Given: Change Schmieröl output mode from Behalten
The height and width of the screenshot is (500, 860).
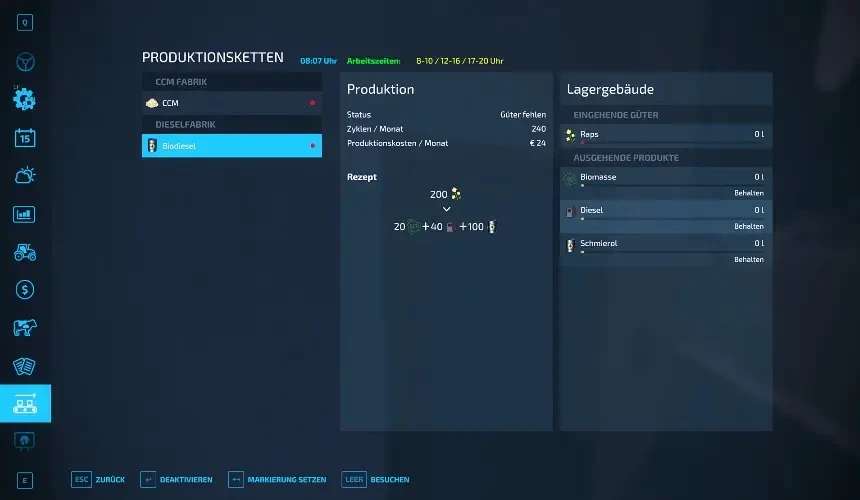Looking at the screenshot, I should [x=748, y=259].
